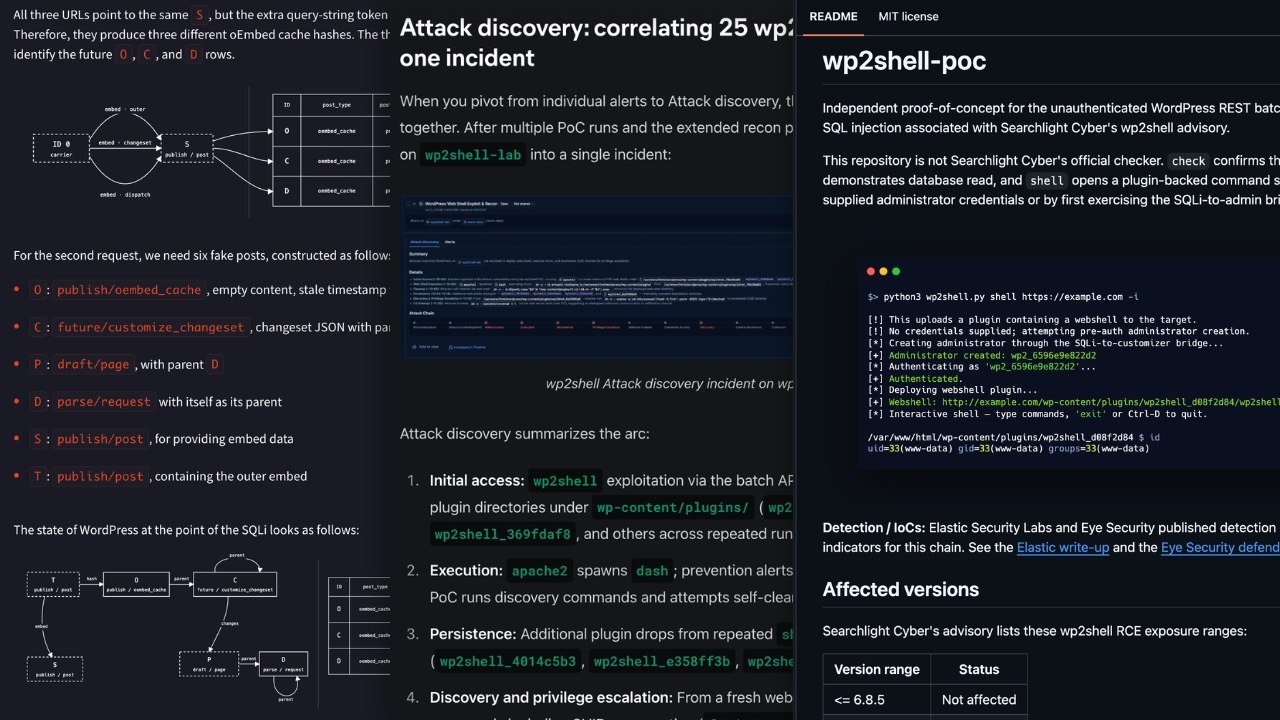Click the 'draft/page' code token
The height and width of the screenshot is (720, 1280).
93,364
